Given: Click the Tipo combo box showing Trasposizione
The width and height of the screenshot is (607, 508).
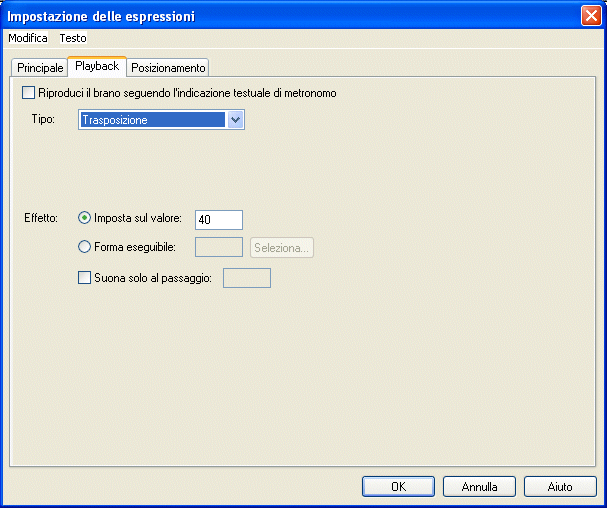Looking at the screenshot, I should [x=152, y=120].
